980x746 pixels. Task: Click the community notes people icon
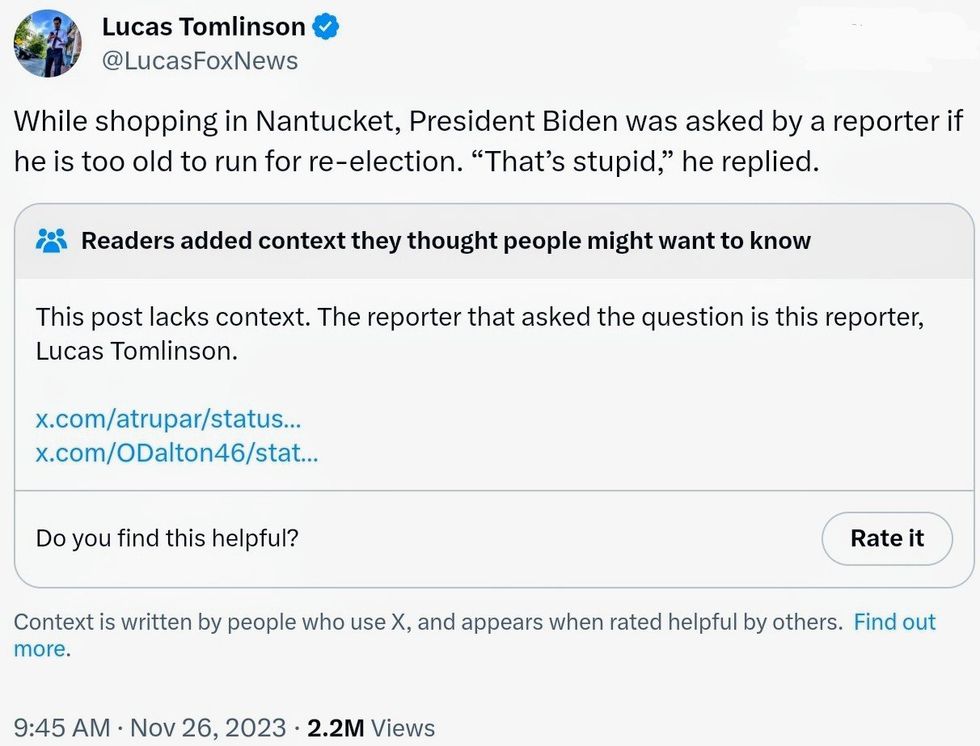tap(51, 241)
